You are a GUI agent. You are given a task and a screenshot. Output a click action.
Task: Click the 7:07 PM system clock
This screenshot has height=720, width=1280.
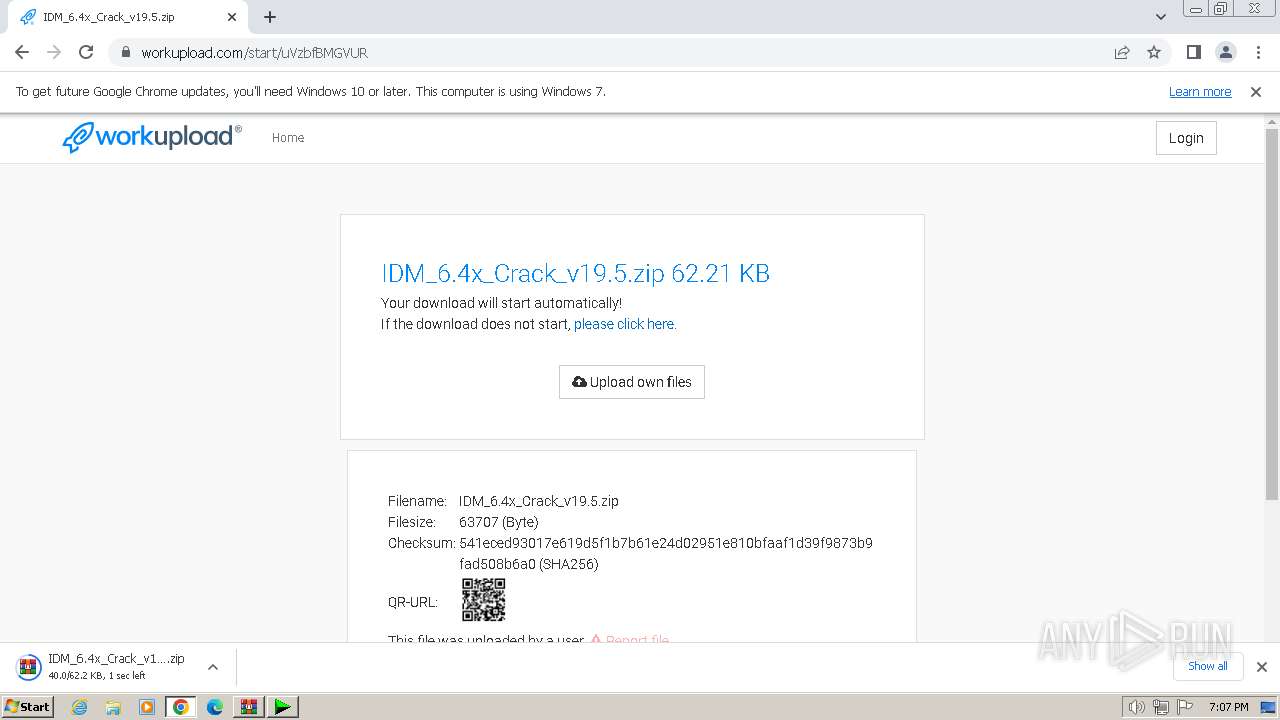tap(1228, 707)
